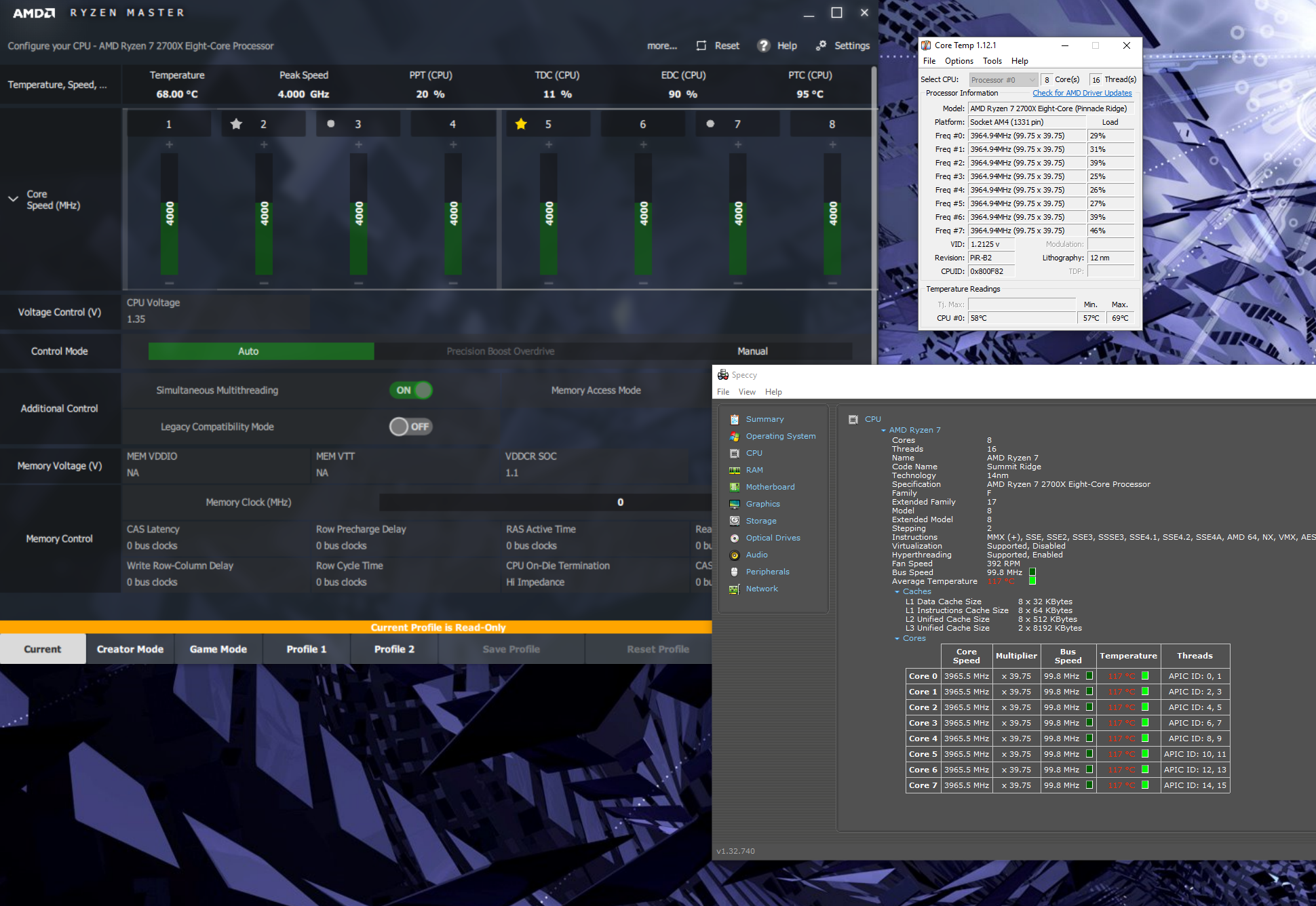Image resolution: width=1316 pixels, height=906 pixels.
Task: Open Core Temp File menu
Action: coord(929,61)
